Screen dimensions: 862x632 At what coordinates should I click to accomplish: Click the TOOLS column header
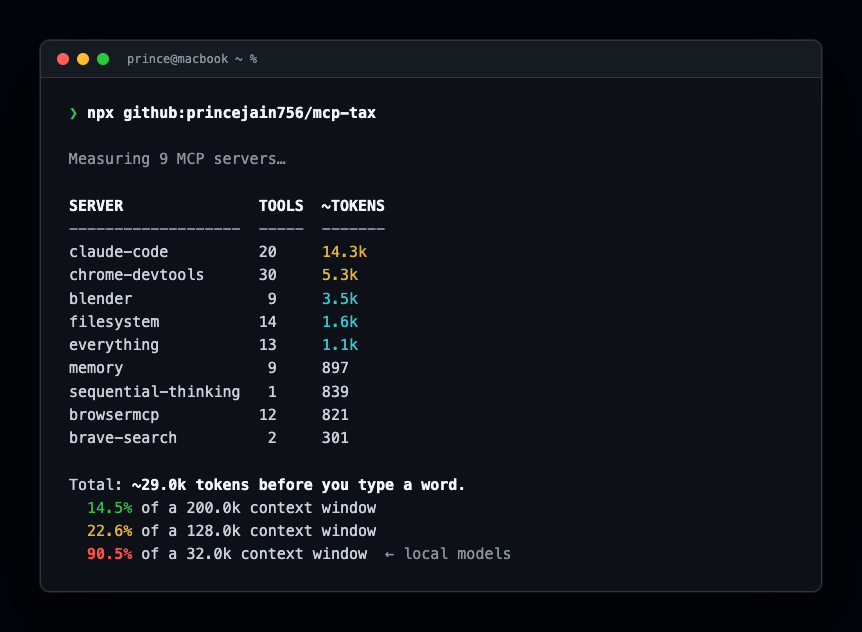pos(281,206)
